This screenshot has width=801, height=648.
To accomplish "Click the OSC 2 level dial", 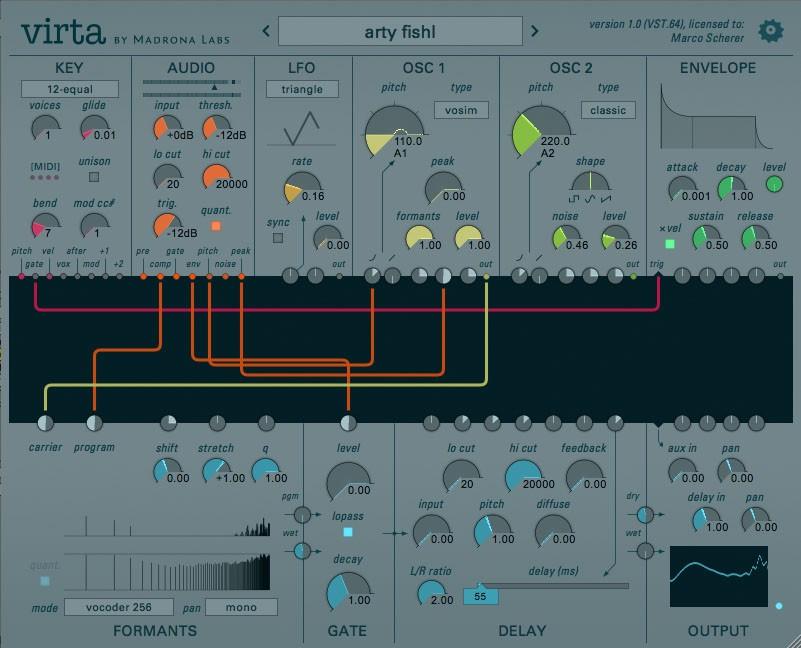I will tap(615, 238).
